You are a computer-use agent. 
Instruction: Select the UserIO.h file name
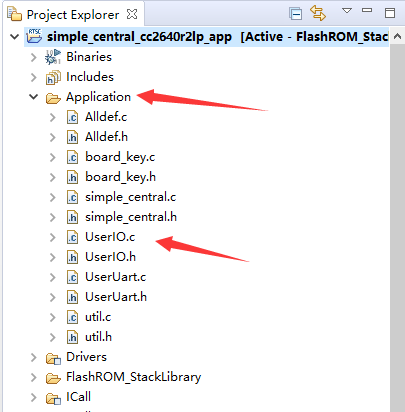point(110,257)
